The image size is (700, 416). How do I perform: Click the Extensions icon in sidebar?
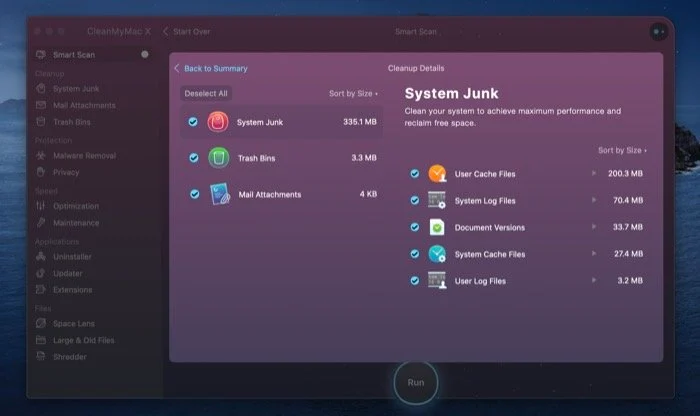click(x=41, y=290)
